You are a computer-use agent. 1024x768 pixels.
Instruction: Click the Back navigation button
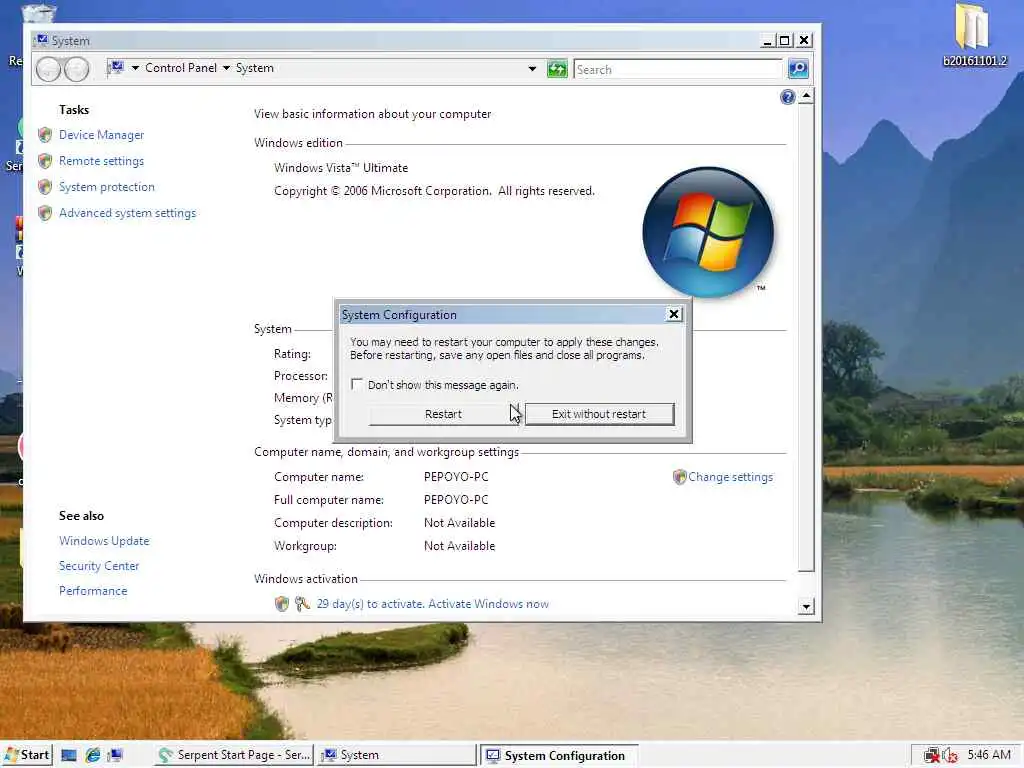[48, 69]
